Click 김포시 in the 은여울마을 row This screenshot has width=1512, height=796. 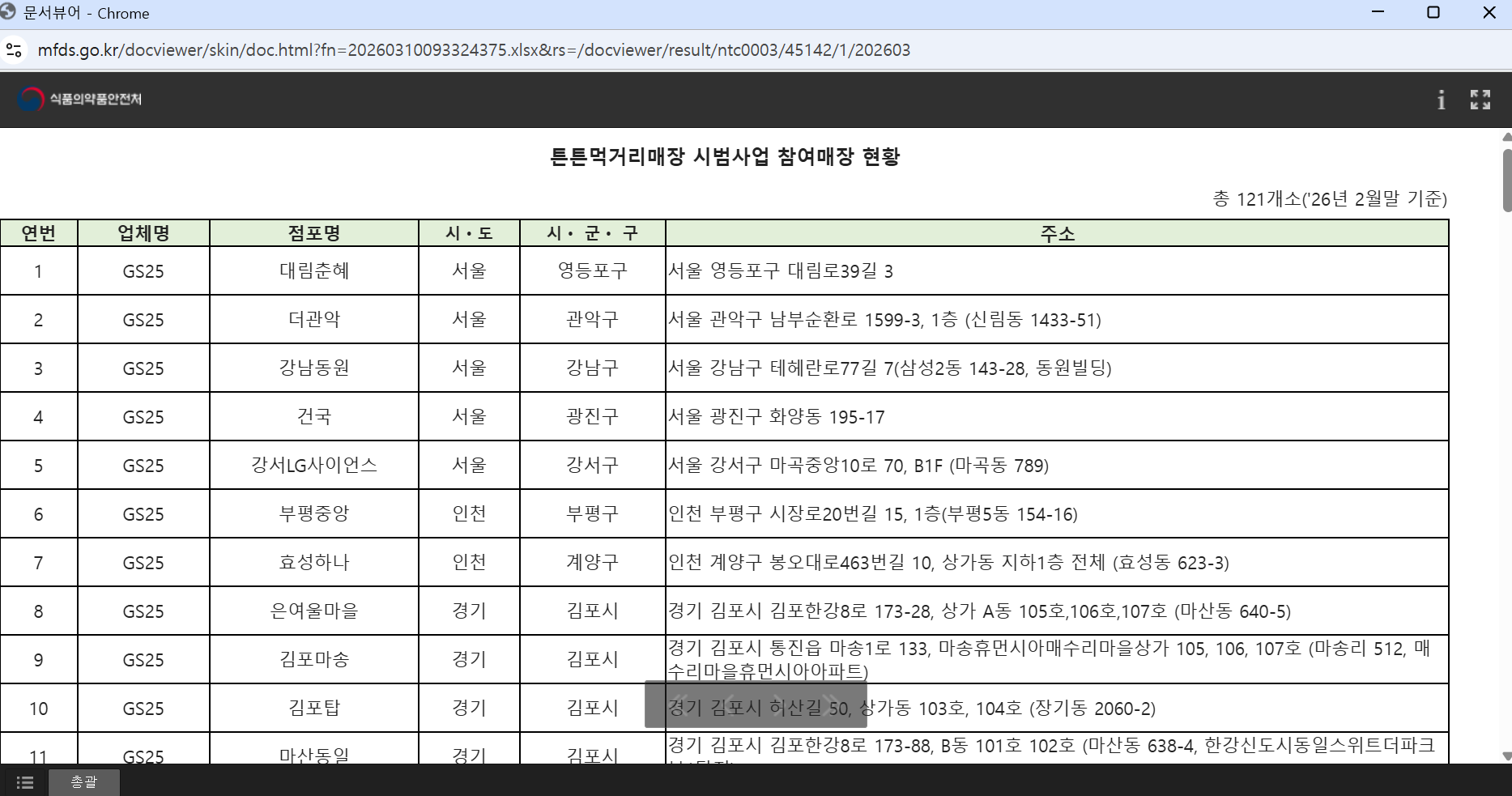593,611
